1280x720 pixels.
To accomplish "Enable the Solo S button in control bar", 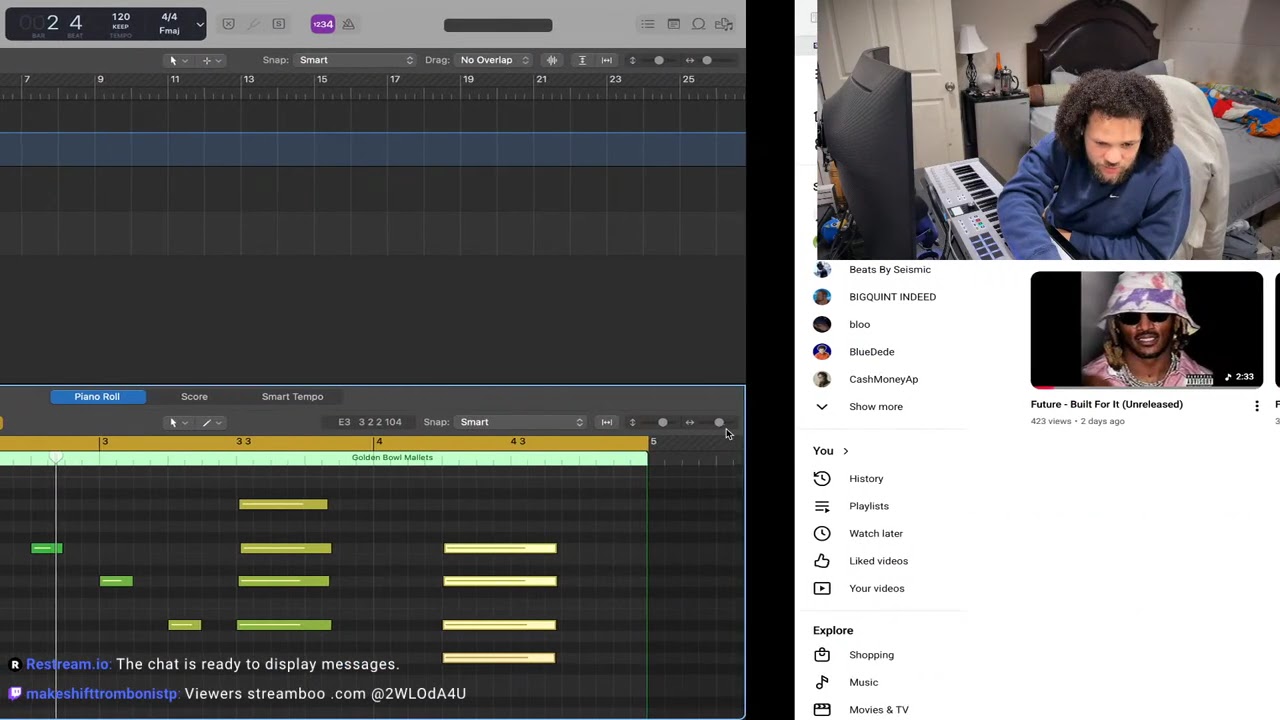I will (279, 24).
